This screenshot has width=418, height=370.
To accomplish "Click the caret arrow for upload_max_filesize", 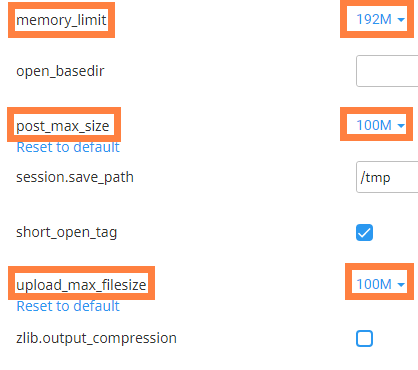I will coord(401,285).
